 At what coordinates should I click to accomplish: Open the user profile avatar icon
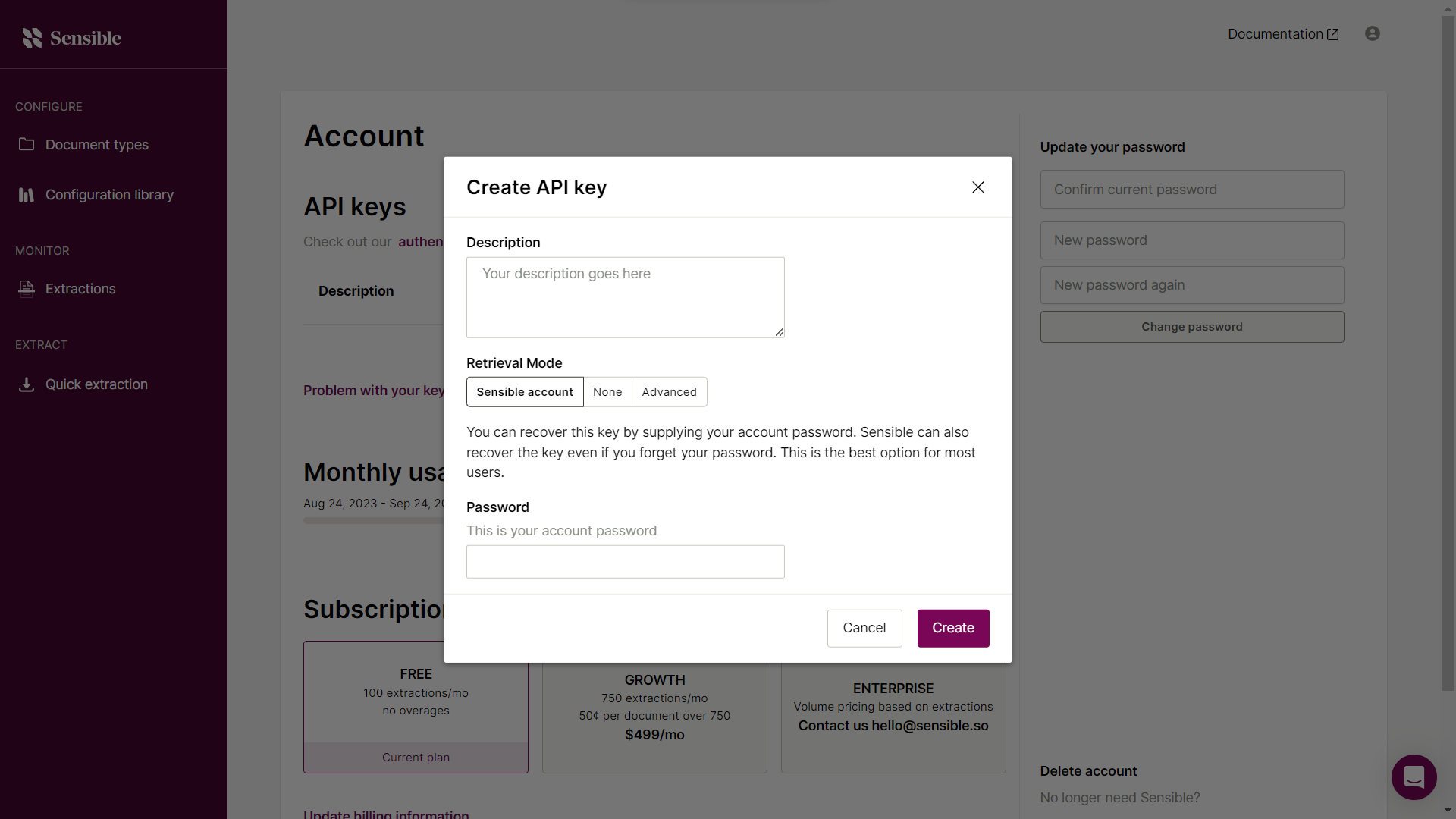click(x=1372, y=33)
